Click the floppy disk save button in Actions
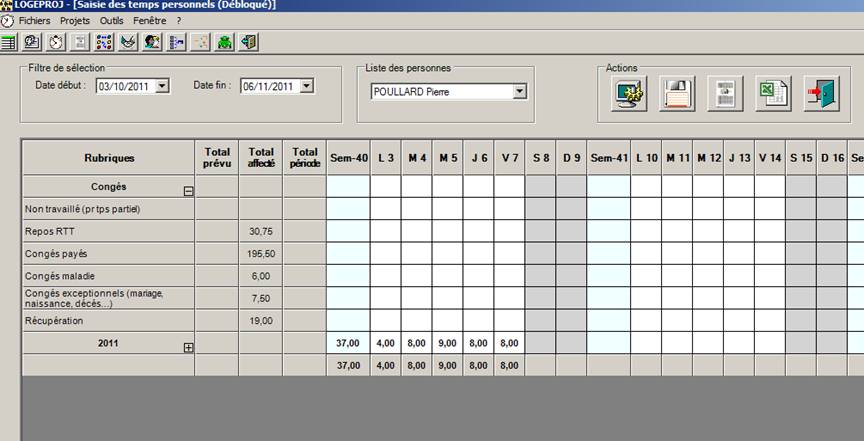Image resolution: width=864 pixels, height=441 pixels. pos(677,95)
